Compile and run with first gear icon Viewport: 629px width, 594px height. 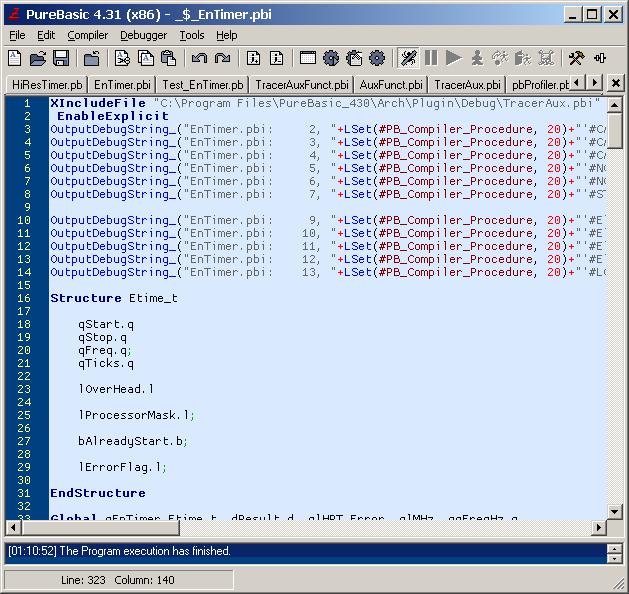331,58
